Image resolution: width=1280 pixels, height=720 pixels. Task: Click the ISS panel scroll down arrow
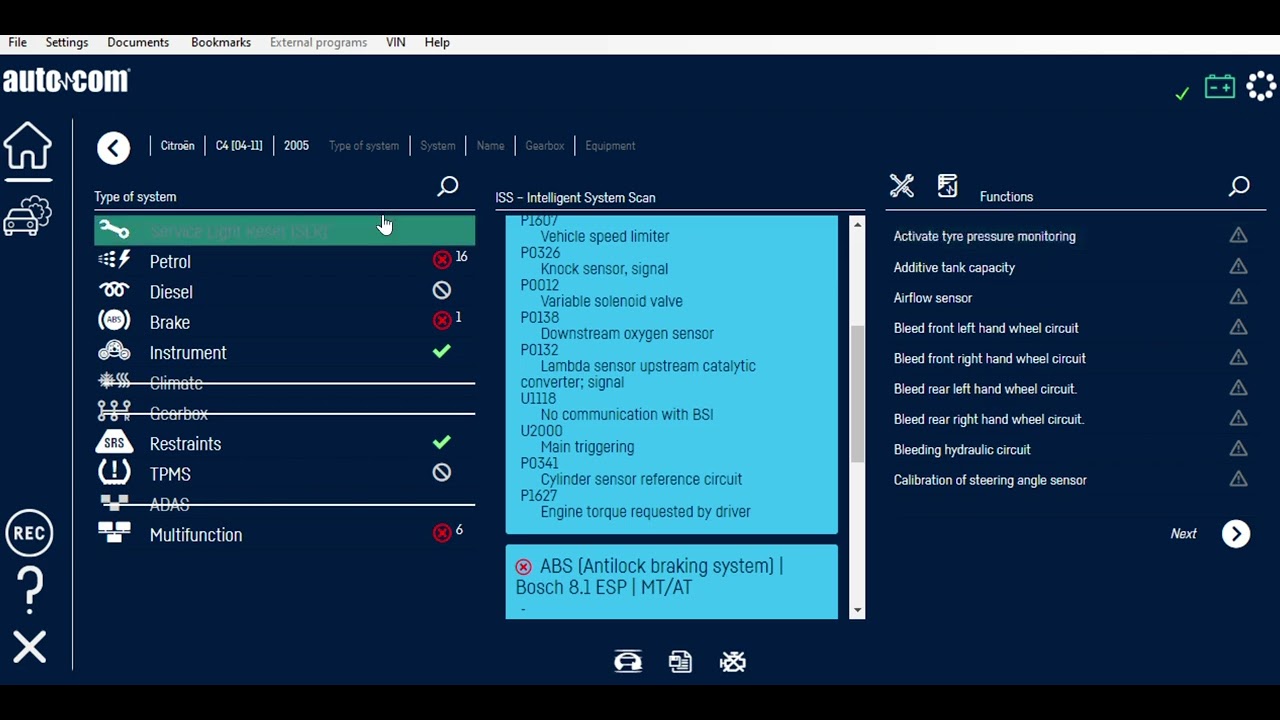click(857, 611)
